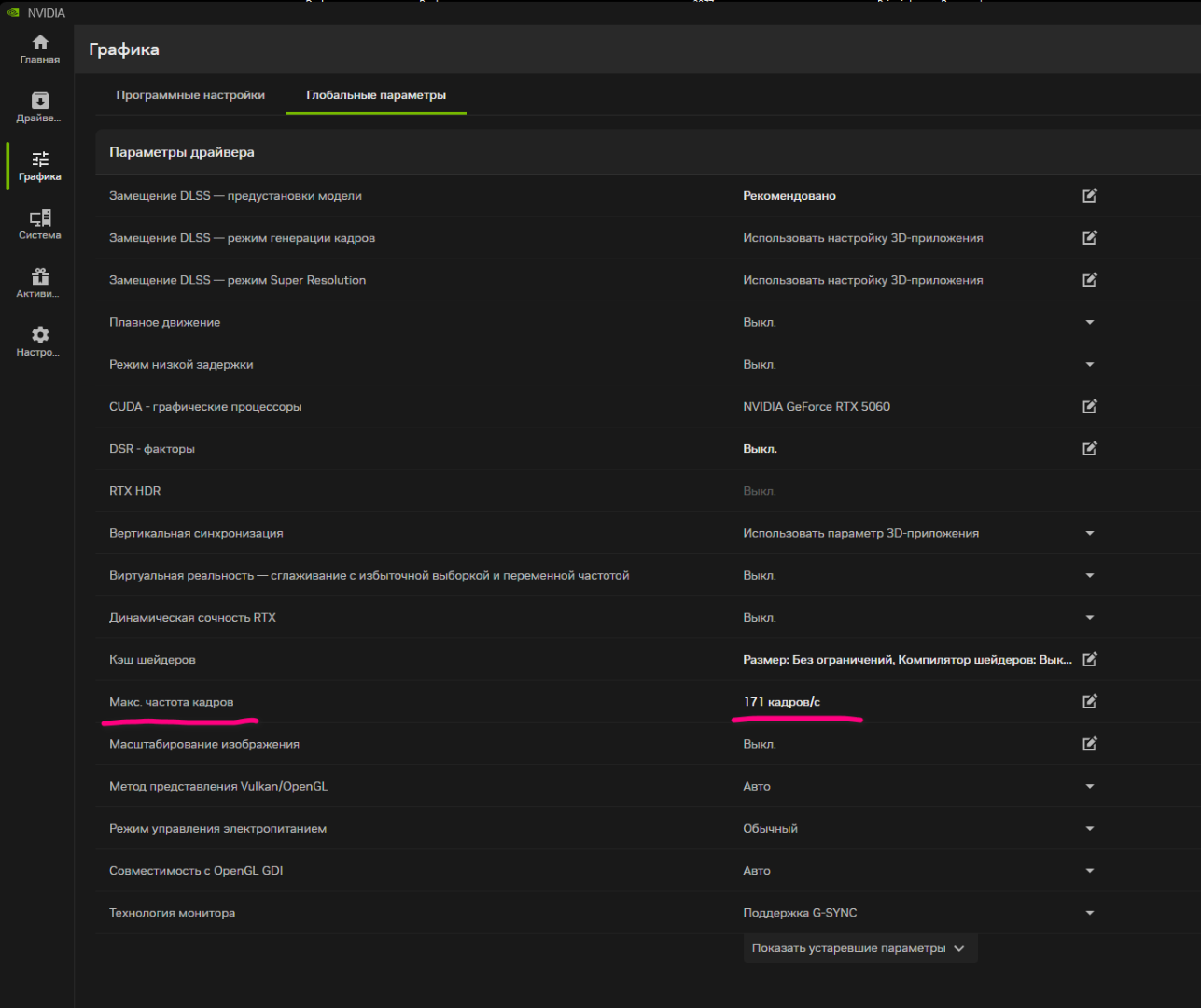Image resolution: width=1201 pixels, height=1008 pixels.
Task: Expand the Плавное движение dropdown arrow
Action: pos(1089,323)
